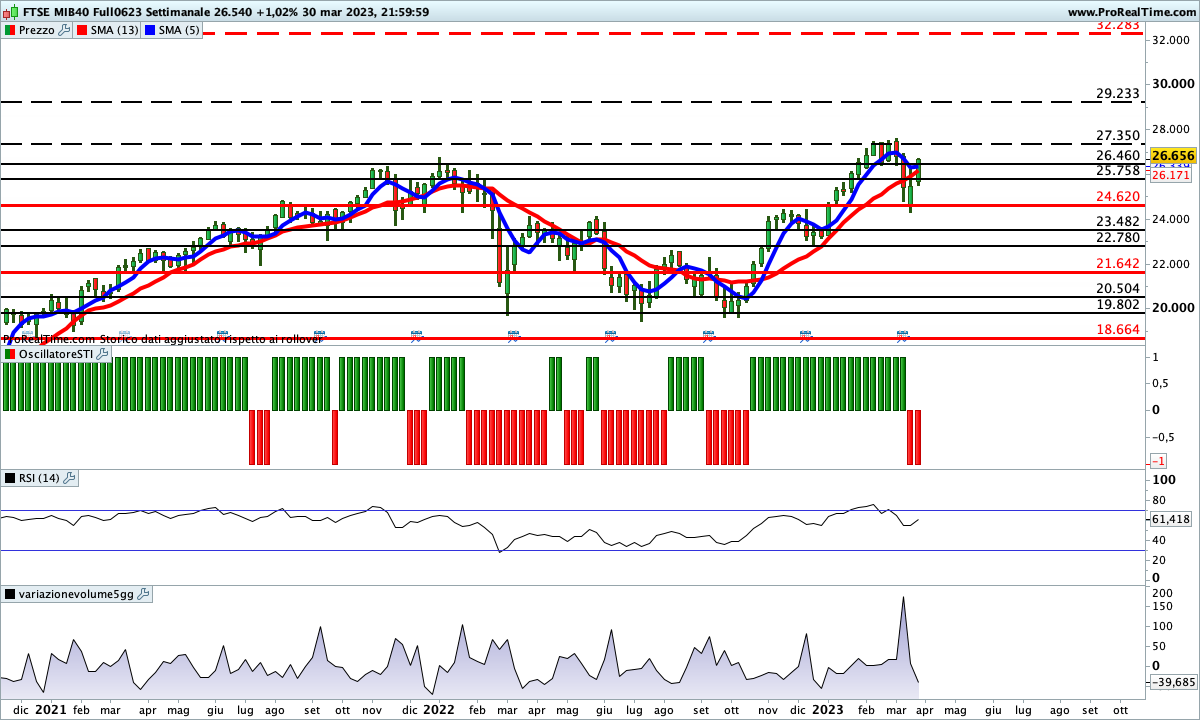
Task: Click the rollover calendar marker near March 2022
Action: [513, 335]
